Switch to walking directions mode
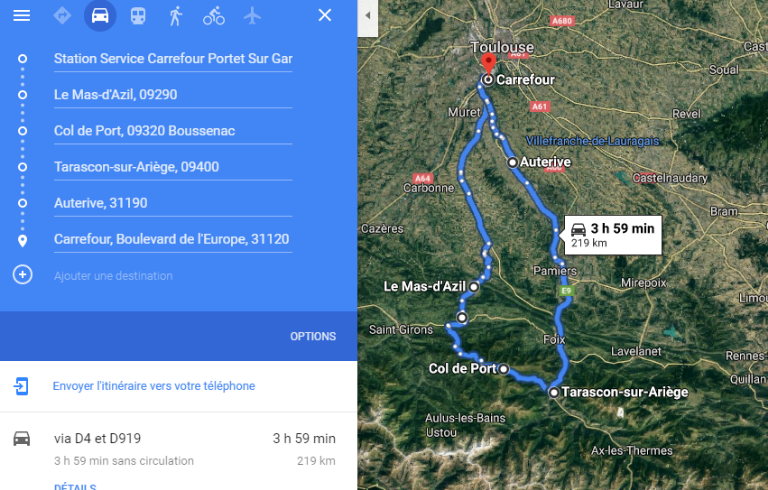This screenshot has height=490, width=768. pyautogui.click(x=176, y=16)
